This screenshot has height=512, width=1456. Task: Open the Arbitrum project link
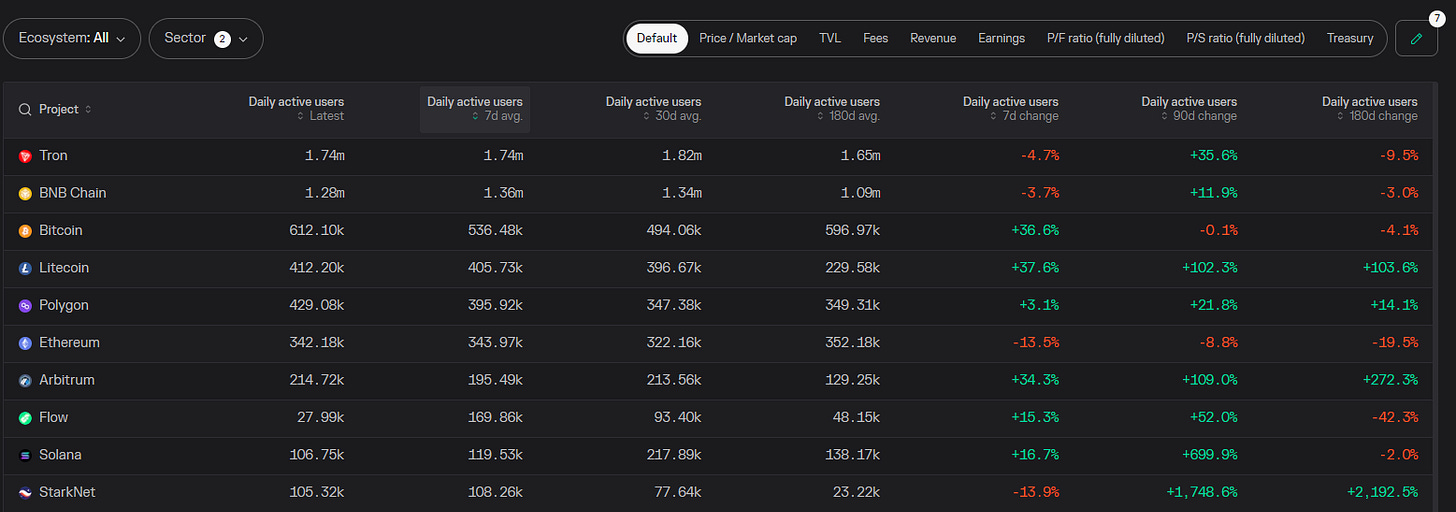pos(67,381)
